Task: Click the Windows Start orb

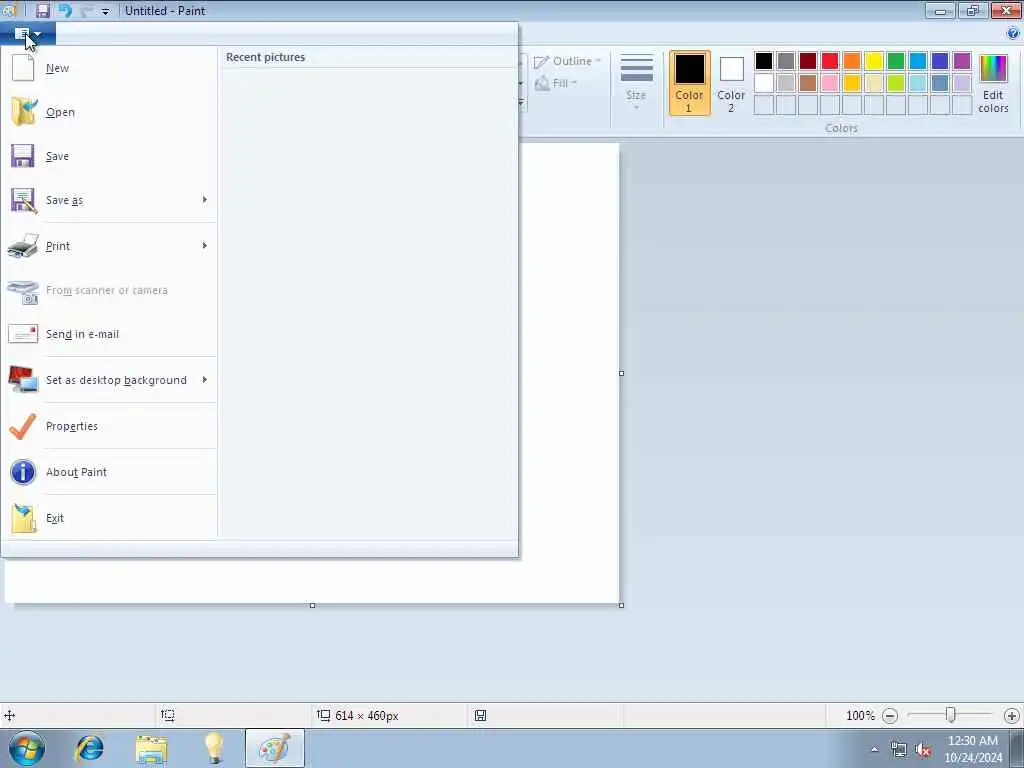Action: click(27, 748)
